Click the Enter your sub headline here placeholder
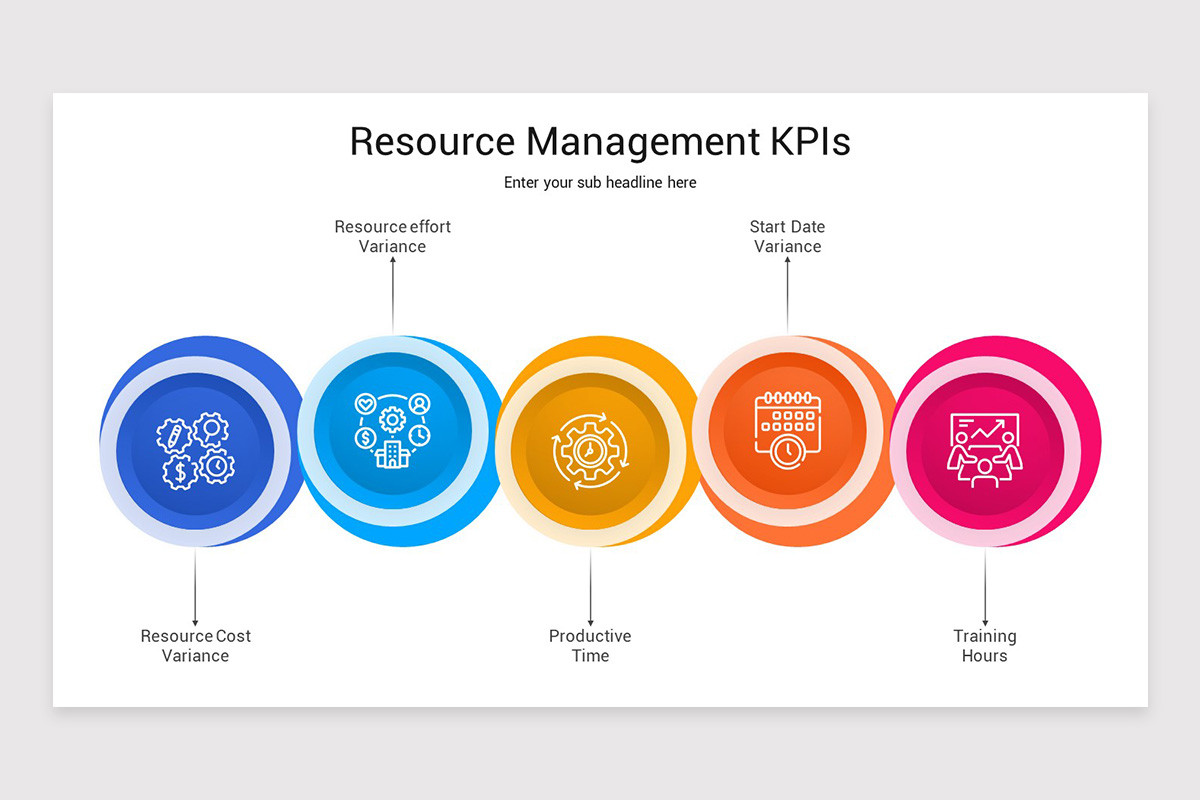Viewport: 1200px width, 800px height. (600, 182)
